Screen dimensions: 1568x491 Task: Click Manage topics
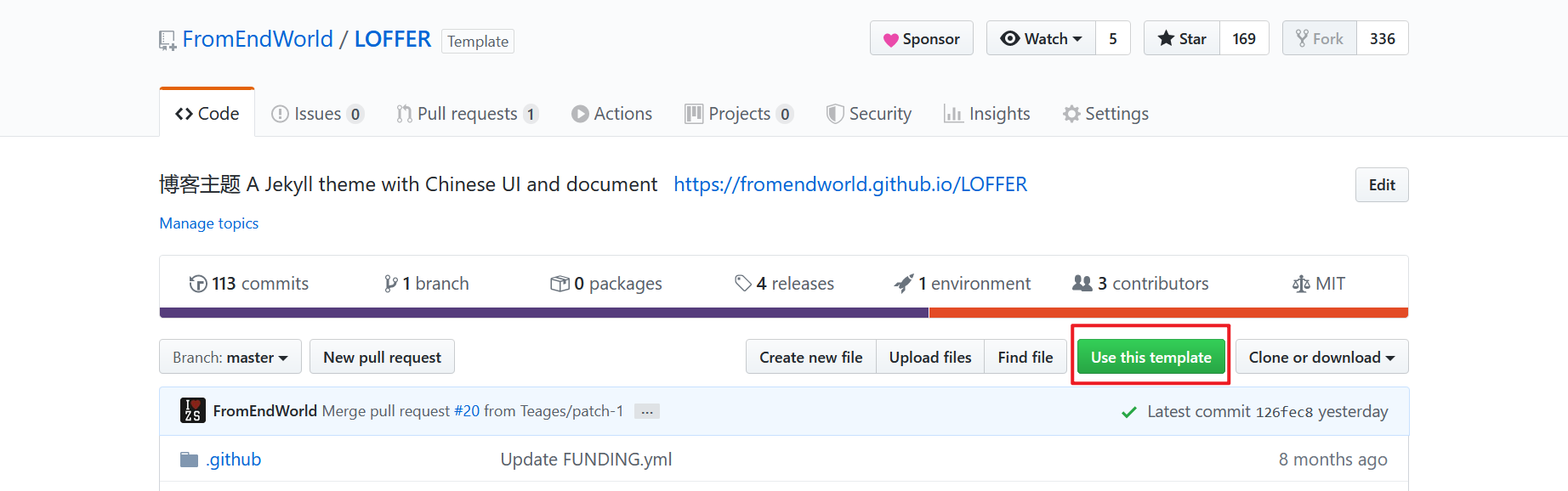(x=209, y=223)
